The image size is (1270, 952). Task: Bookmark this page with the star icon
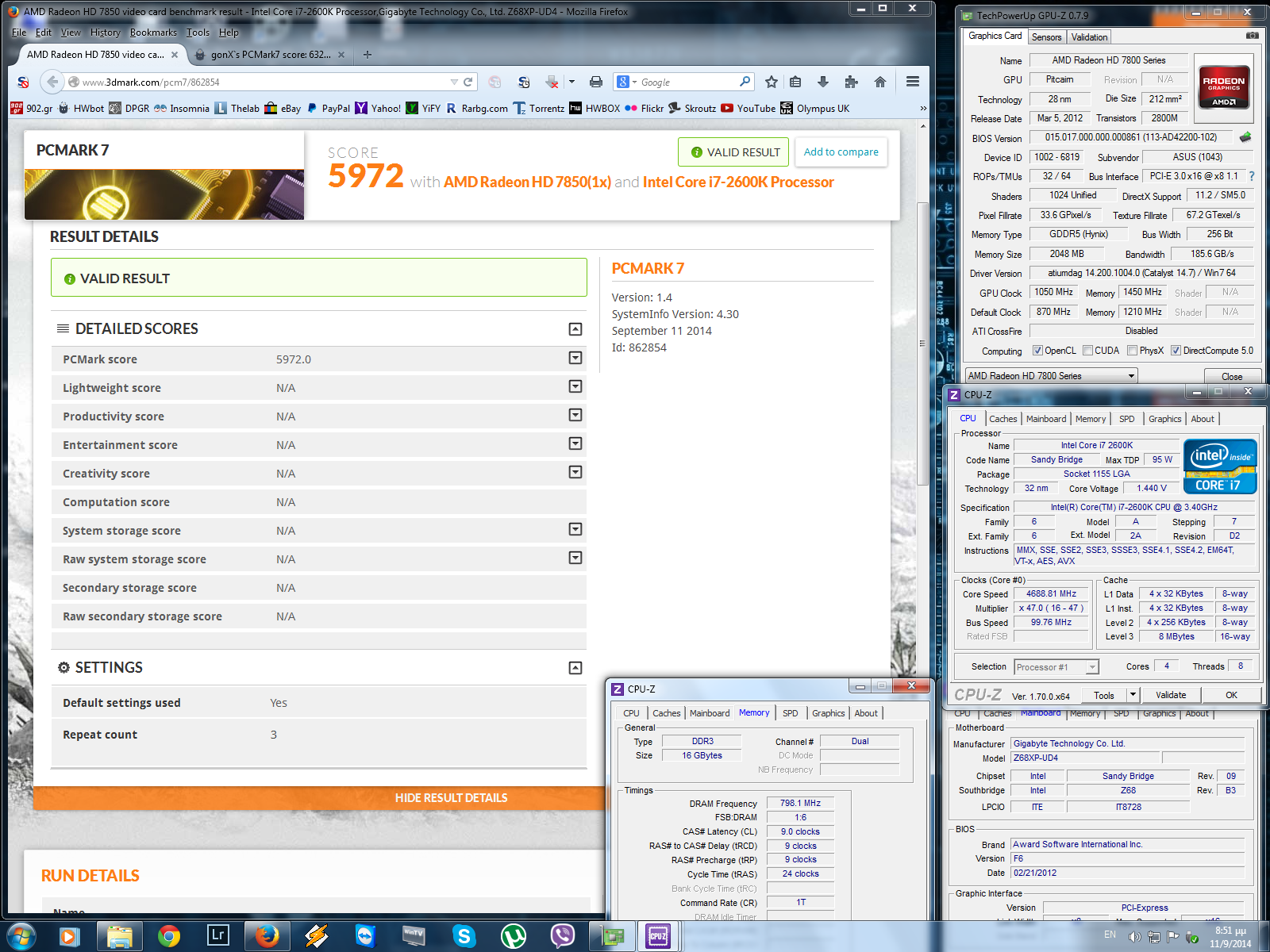coord(772,82)
